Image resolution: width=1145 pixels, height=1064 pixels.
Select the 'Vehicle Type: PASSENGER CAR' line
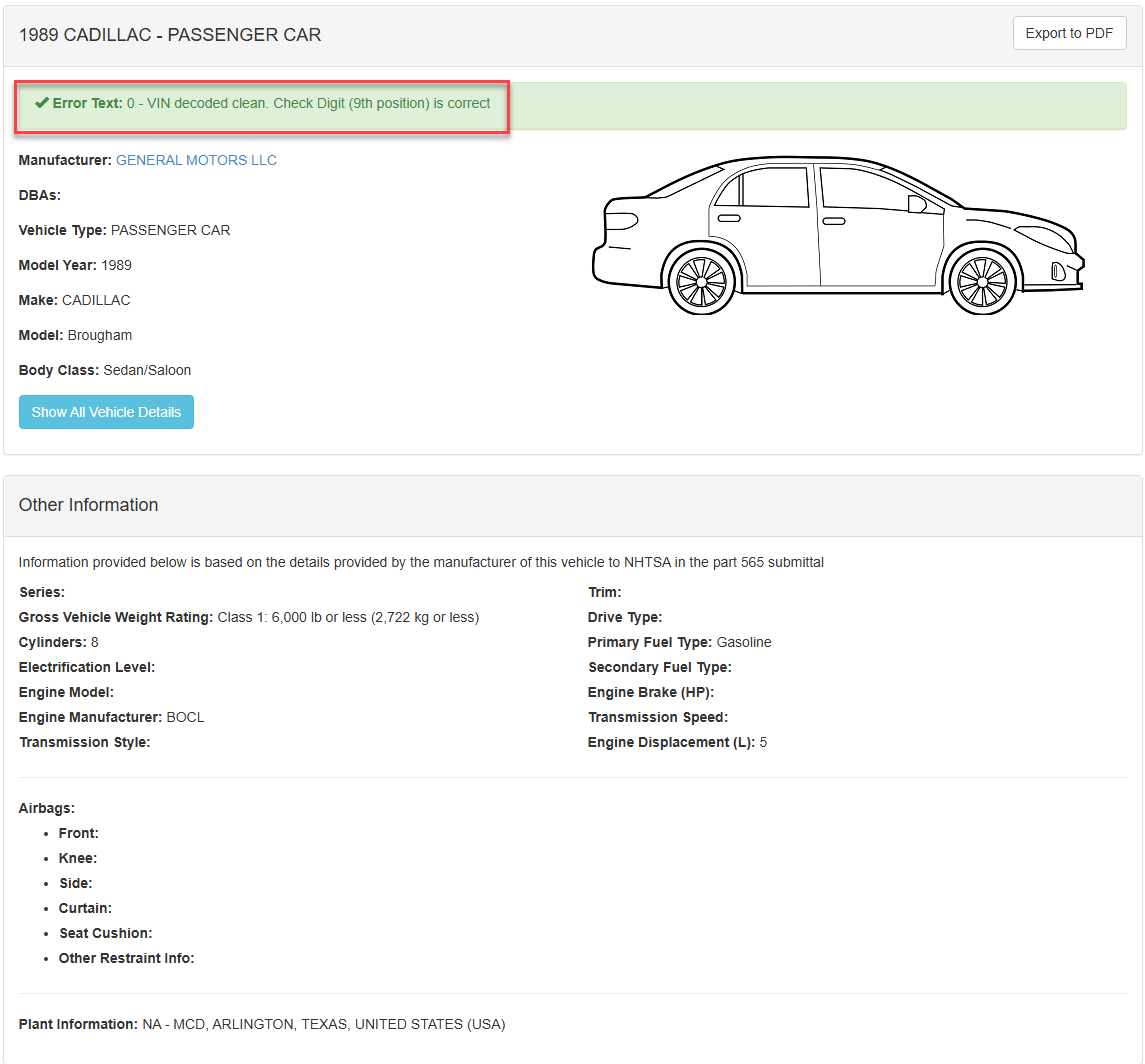coord(124,231)
